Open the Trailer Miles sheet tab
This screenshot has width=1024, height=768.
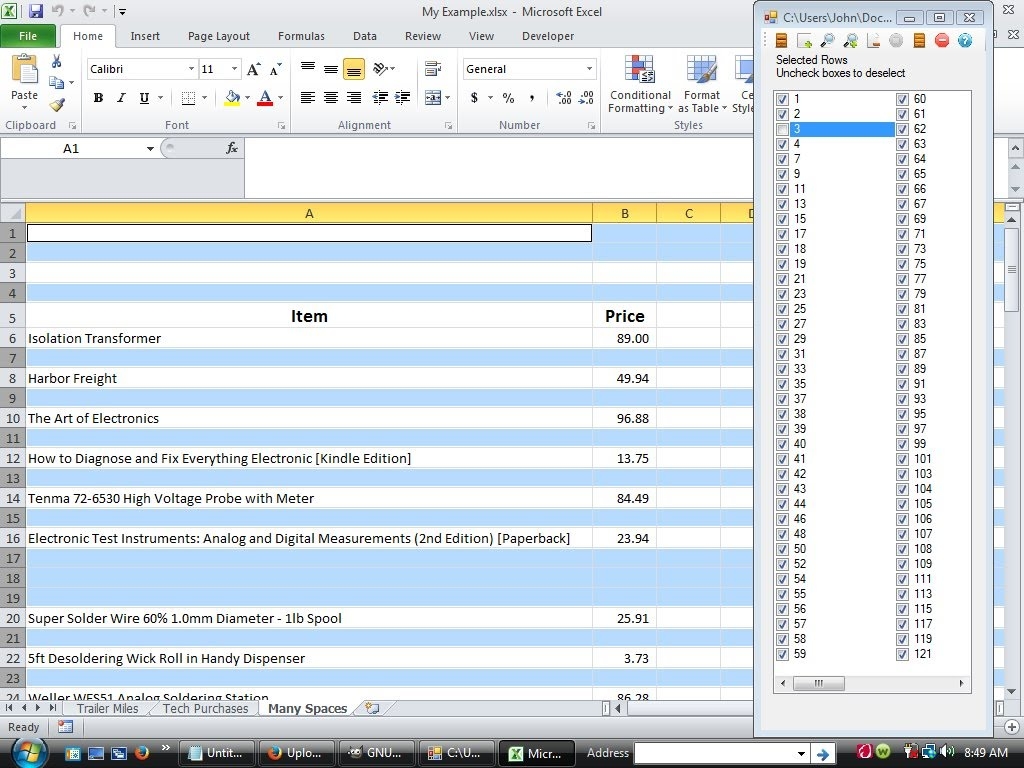(108, 709)
